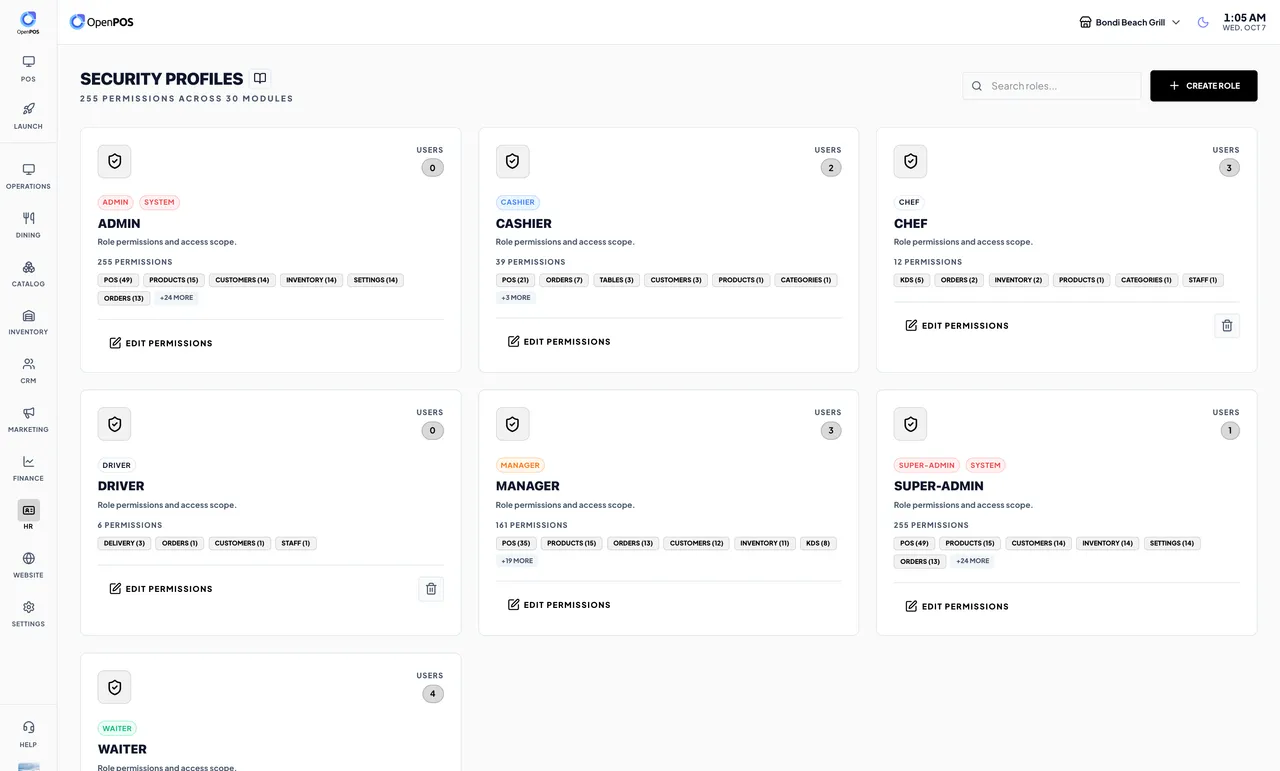Click the OpenPOS logo in sidebar
Image resolution: width=1280 pixels, height=771 pixels.
coord(28,22)
